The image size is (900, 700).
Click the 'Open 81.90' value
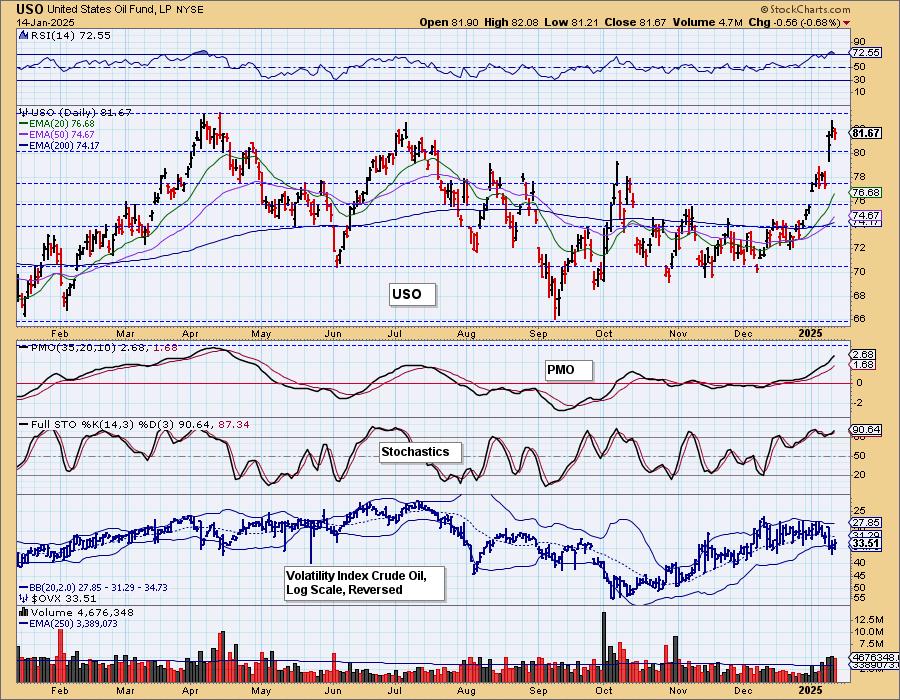coord(448,22)
